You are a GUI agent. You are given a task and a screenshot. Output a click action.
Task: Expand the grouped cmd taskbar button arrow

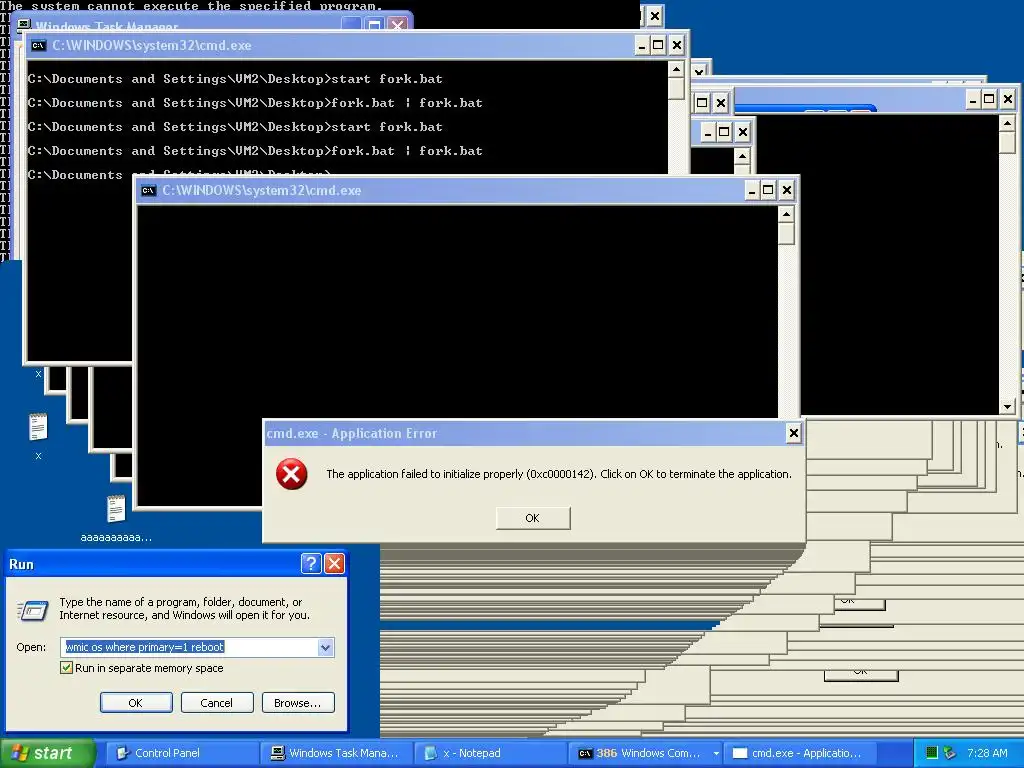pos(716,753)
